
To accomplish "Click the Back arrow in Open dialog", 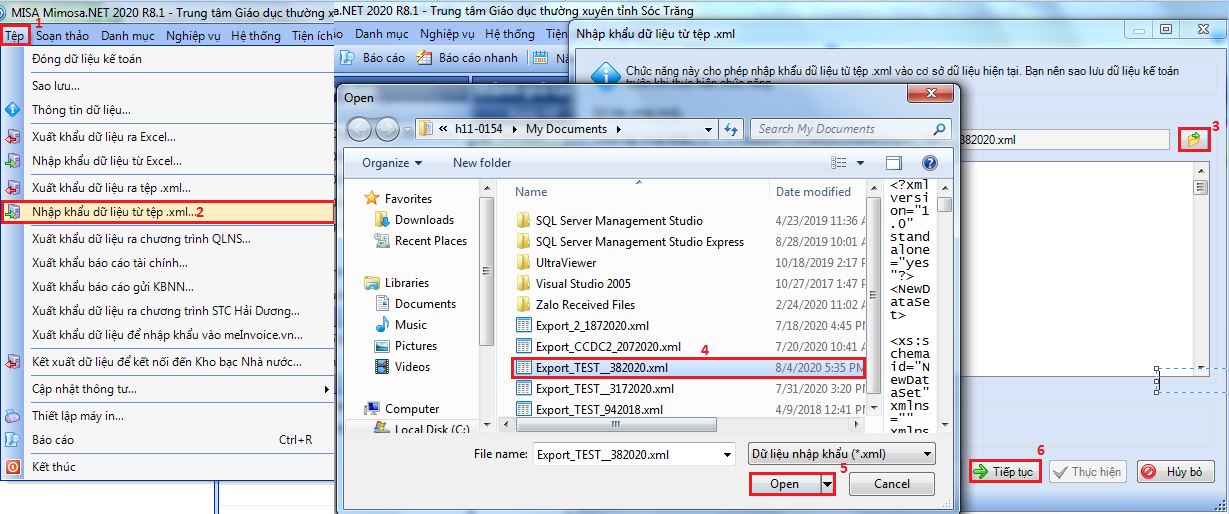I will 360,129.
